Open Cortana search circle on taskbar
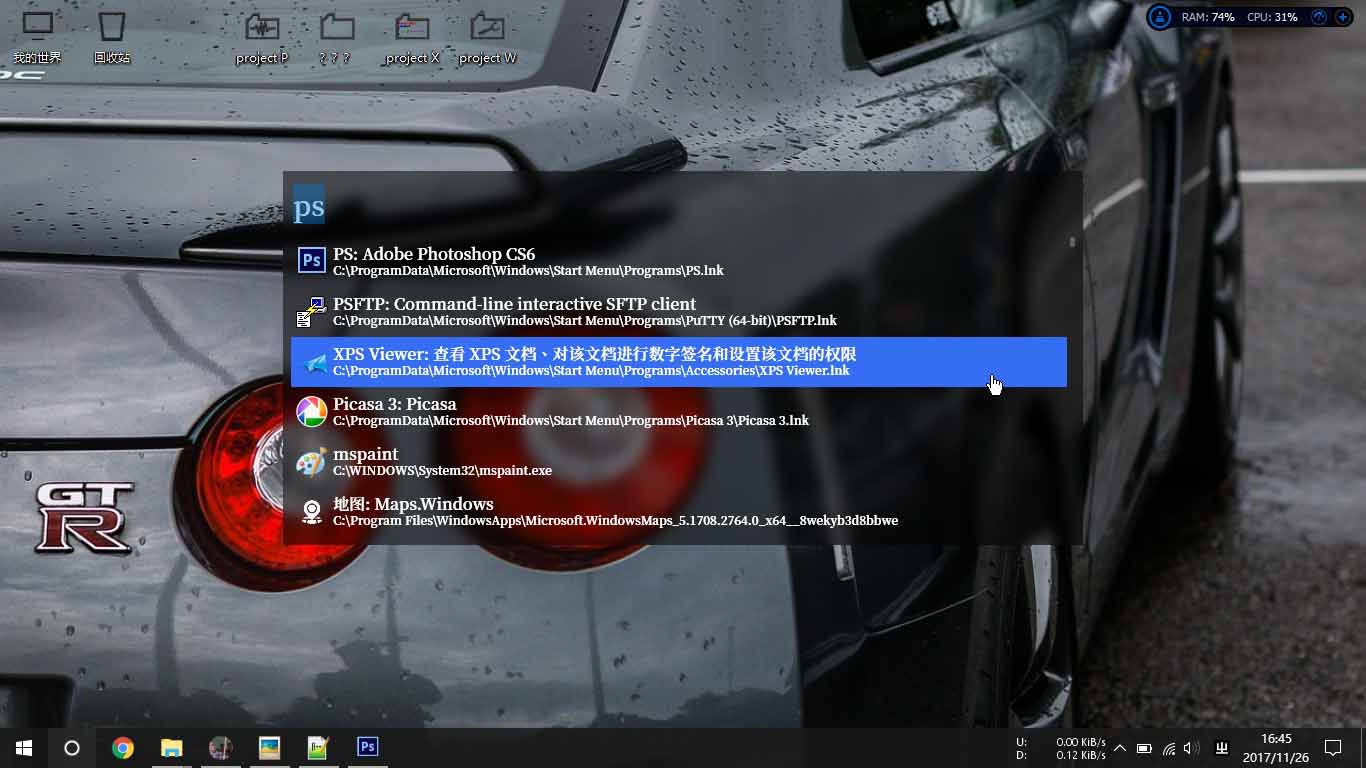Image resolution: width=1366 pixels, height=768 pixels. (72, 747)
